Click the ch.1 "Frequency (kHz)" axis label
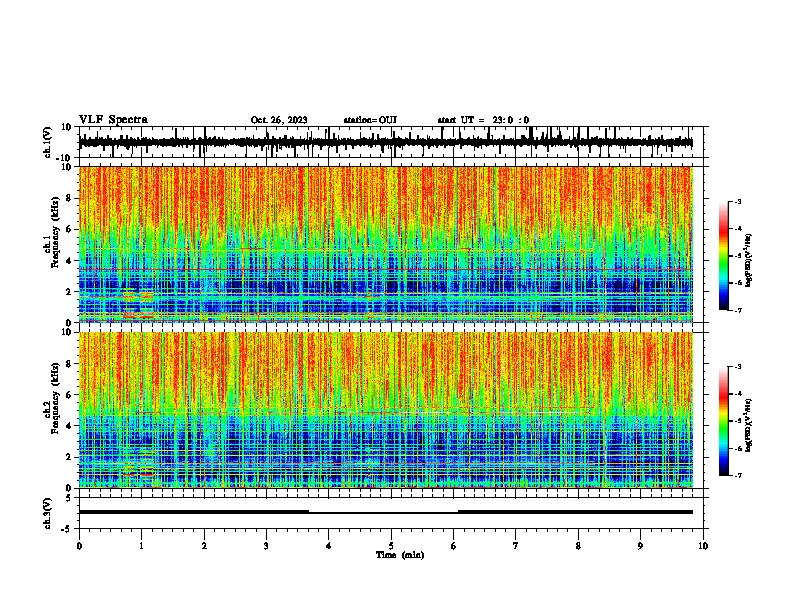This screenshot has width=792, height=612. pos(56,232)
